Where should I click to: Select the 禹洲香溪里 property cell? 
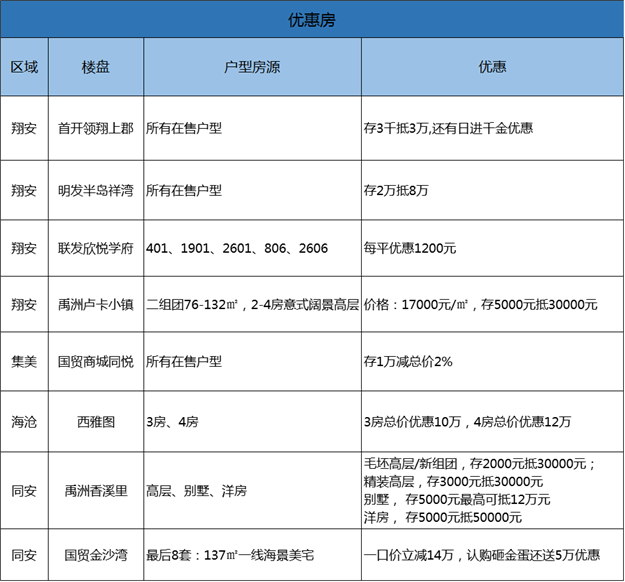(x=96, y=490)
